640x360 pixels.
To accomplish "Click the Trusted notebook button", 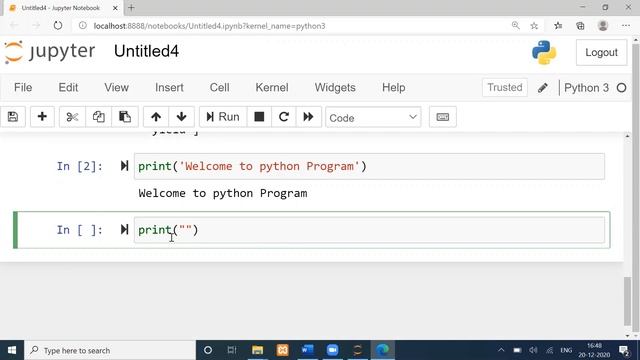I will point(505,87).
